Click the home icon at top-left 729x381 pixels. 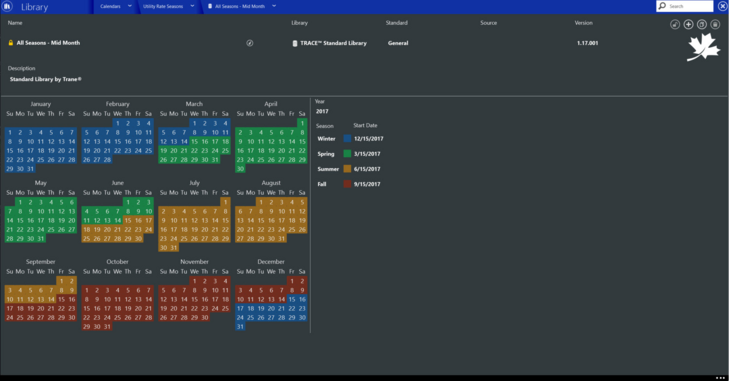click(7, 7)
